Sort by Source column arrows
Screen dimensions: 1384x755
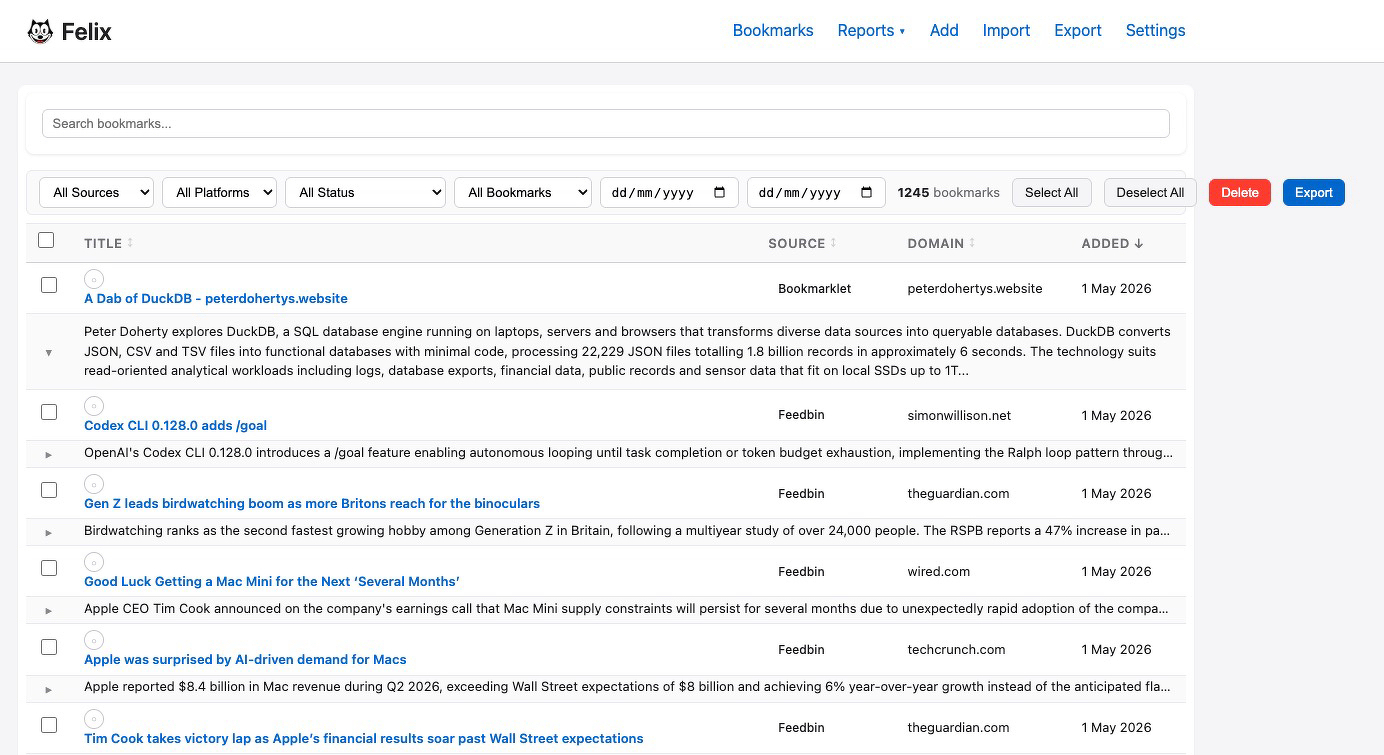[x=833, y=243]
